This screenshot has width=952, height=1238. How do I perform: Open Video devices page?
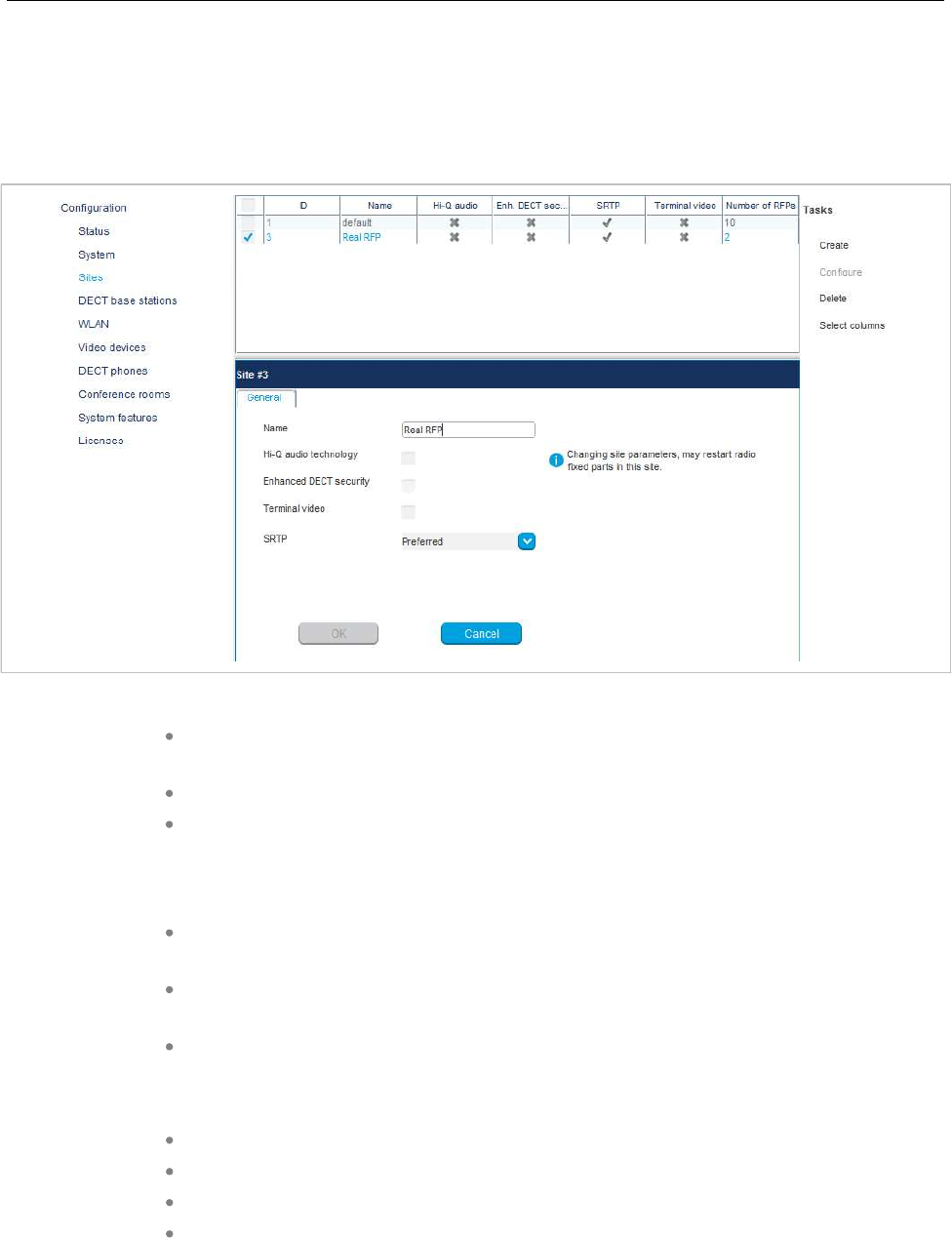(x=112, y=347)
